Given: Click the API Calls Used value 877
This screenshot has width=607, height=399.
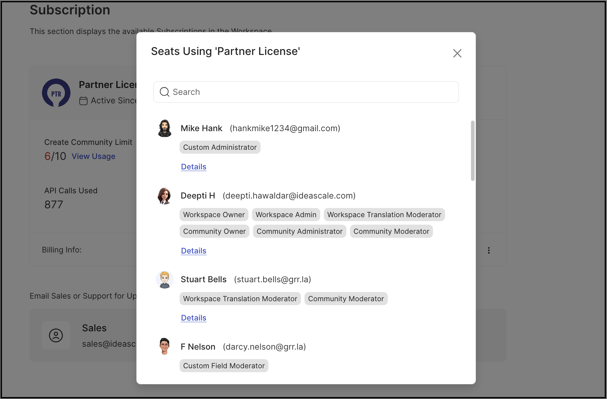Looking at the screenshot, I should [53, 204].
